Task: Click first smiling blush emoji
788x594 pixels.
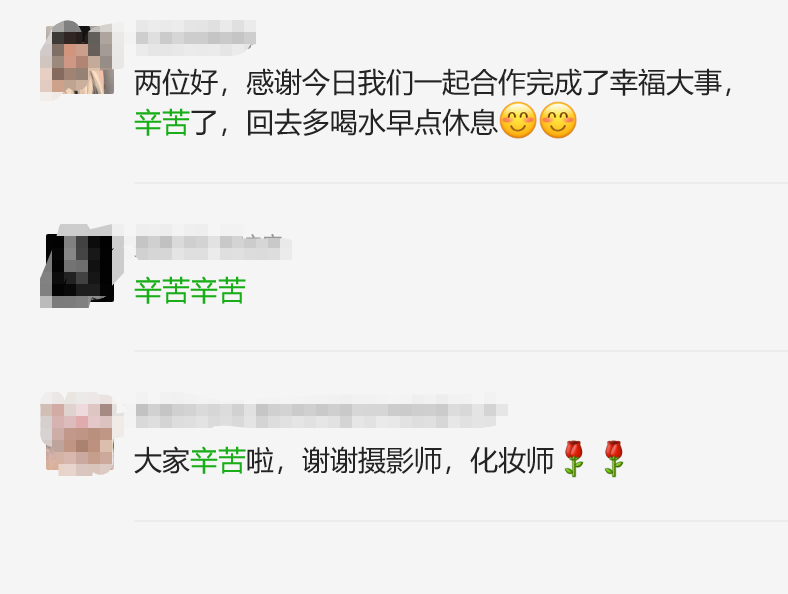Action: (x=518, y=121)
